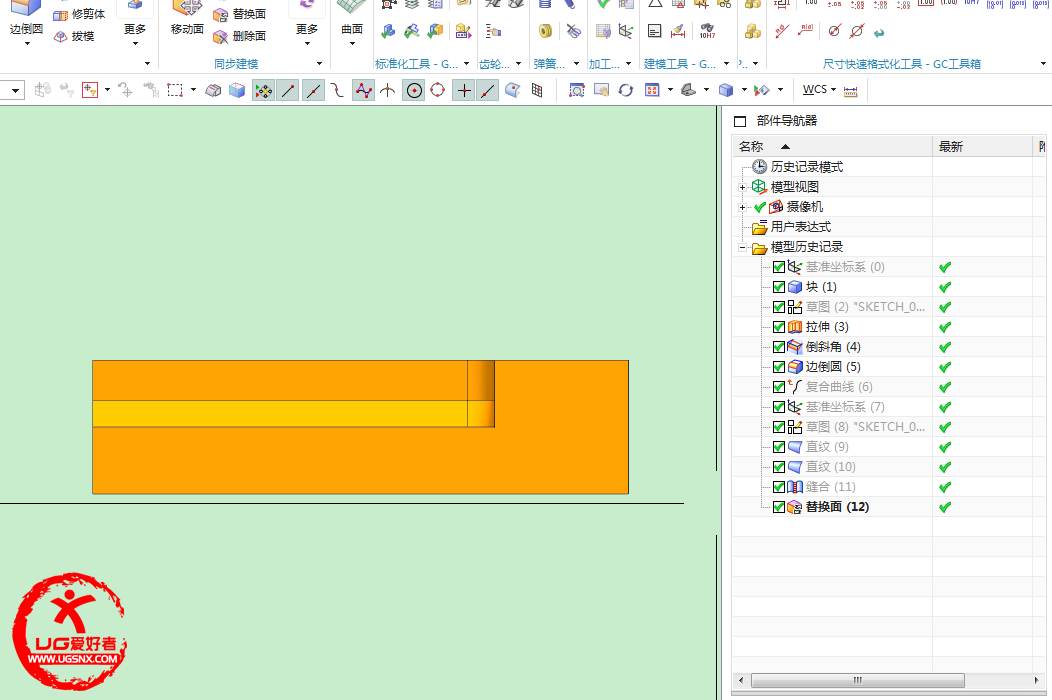Click the orange block model in viewport
1052x700 pixels.
(x=360, y=427)
